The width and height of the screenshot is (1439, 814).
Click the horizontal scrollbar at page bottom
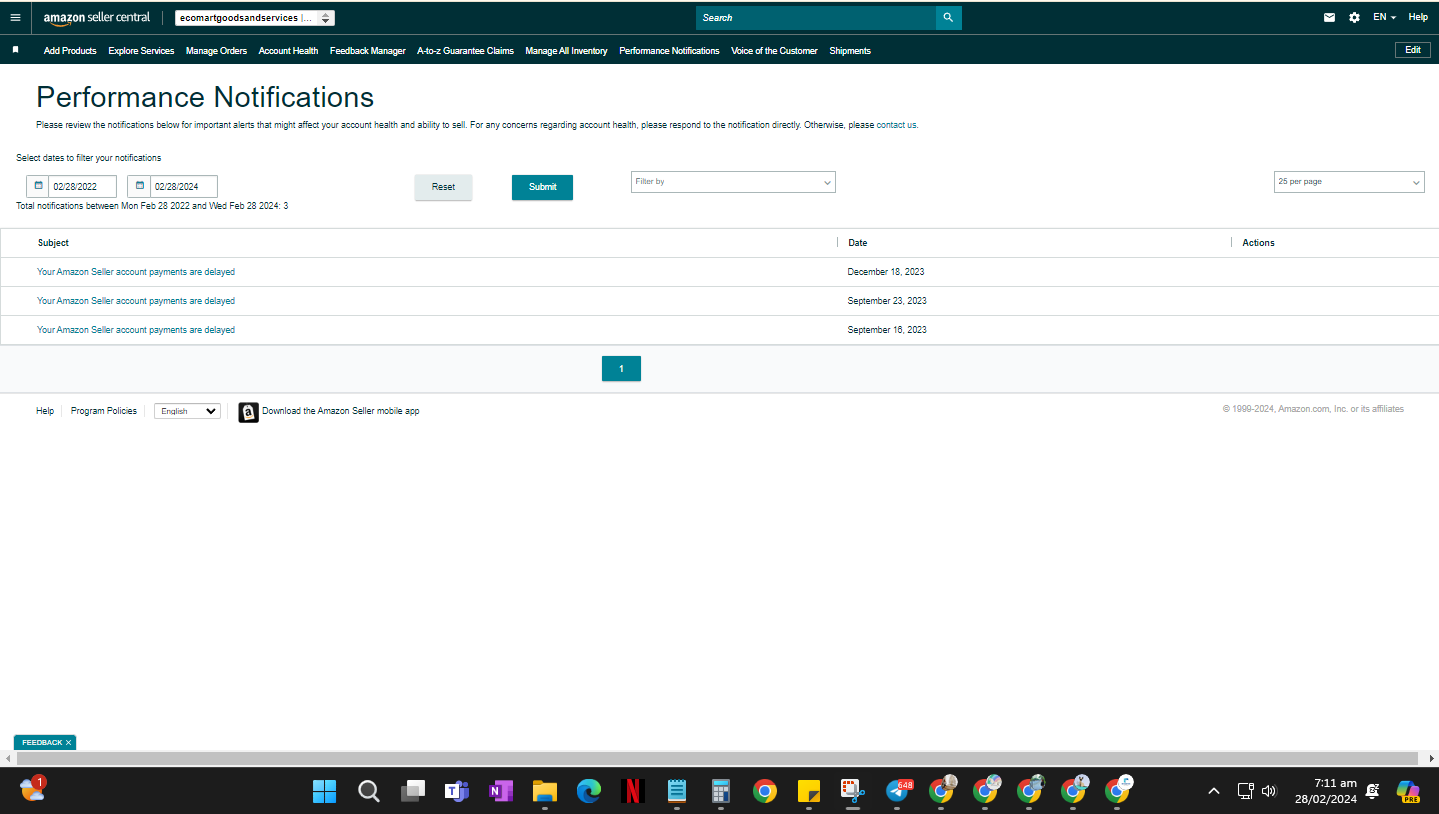point(719,758)
